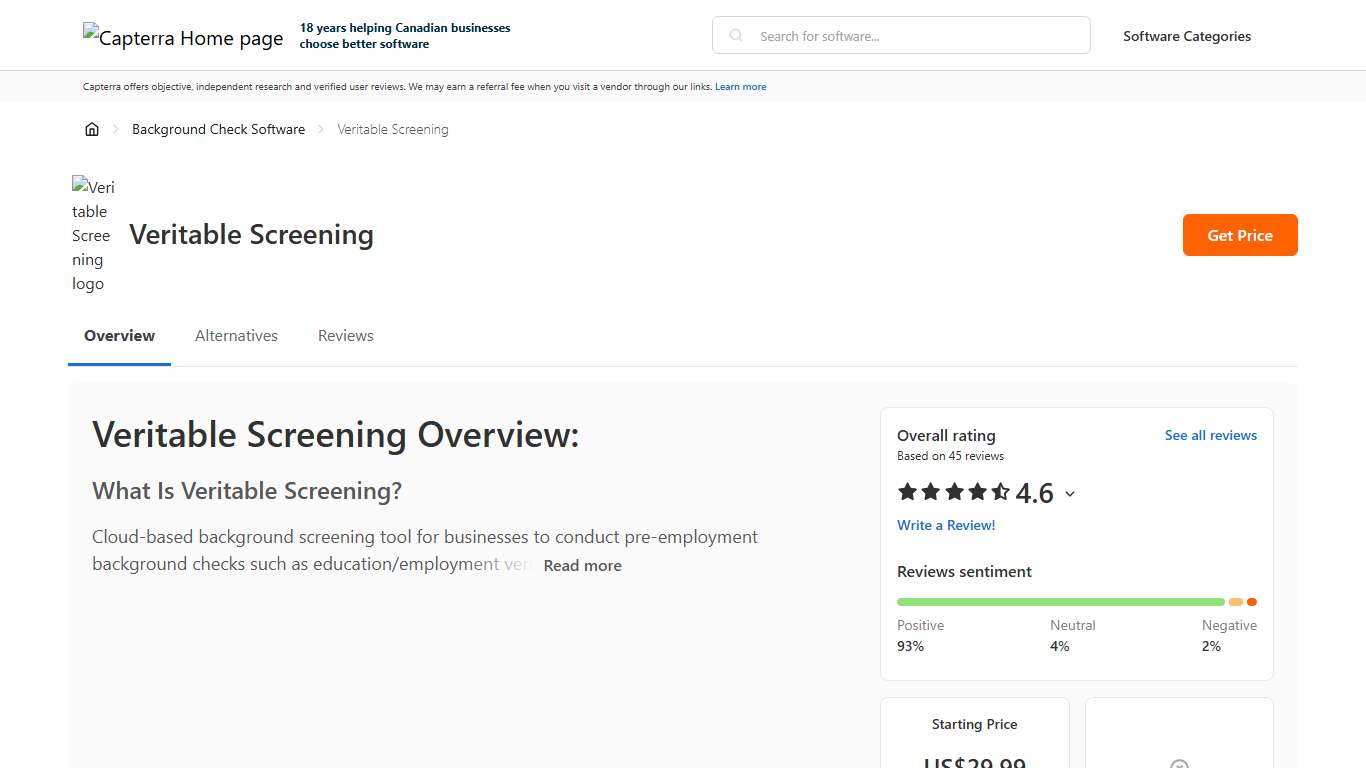
Task: Click the home icon in the breadcrumb
Action: 92,129
